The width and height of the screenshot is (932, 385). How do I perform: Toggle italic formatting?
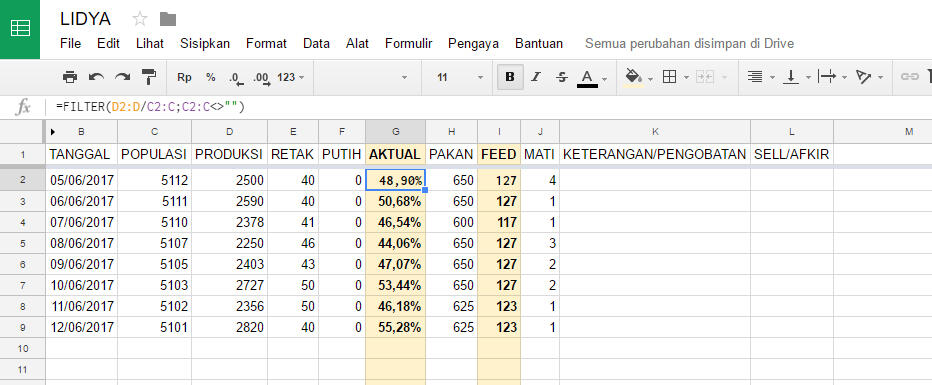(536, 77)
